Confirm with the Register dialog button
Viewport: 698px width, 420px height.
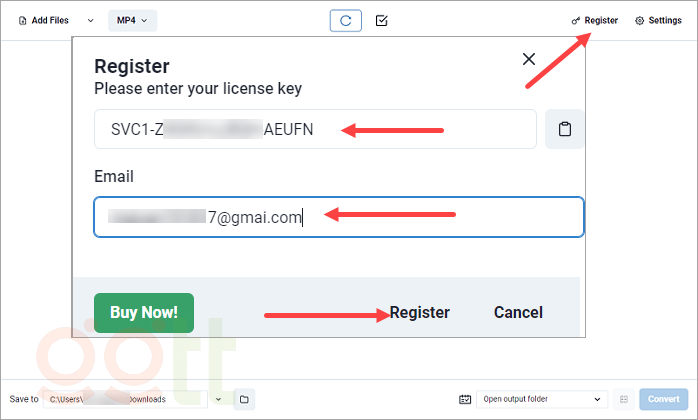419,312
